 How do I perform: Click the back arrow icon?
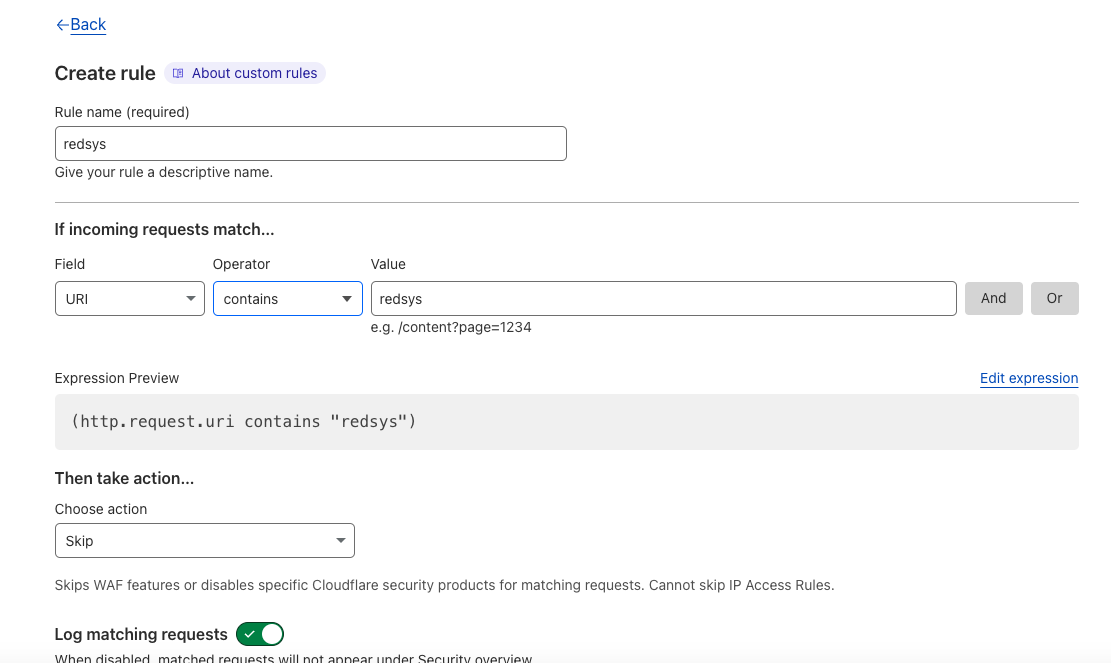click(62, 25)
